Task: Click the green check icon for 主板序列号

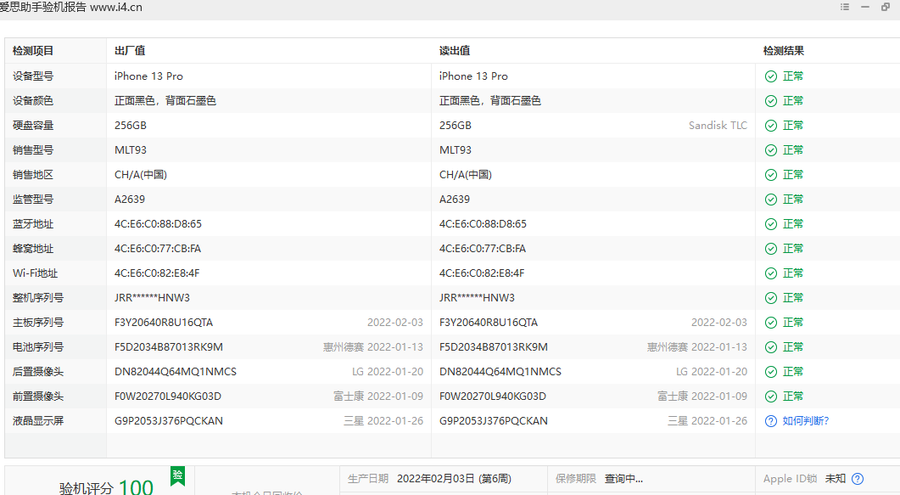Action: tap(771, 323)
